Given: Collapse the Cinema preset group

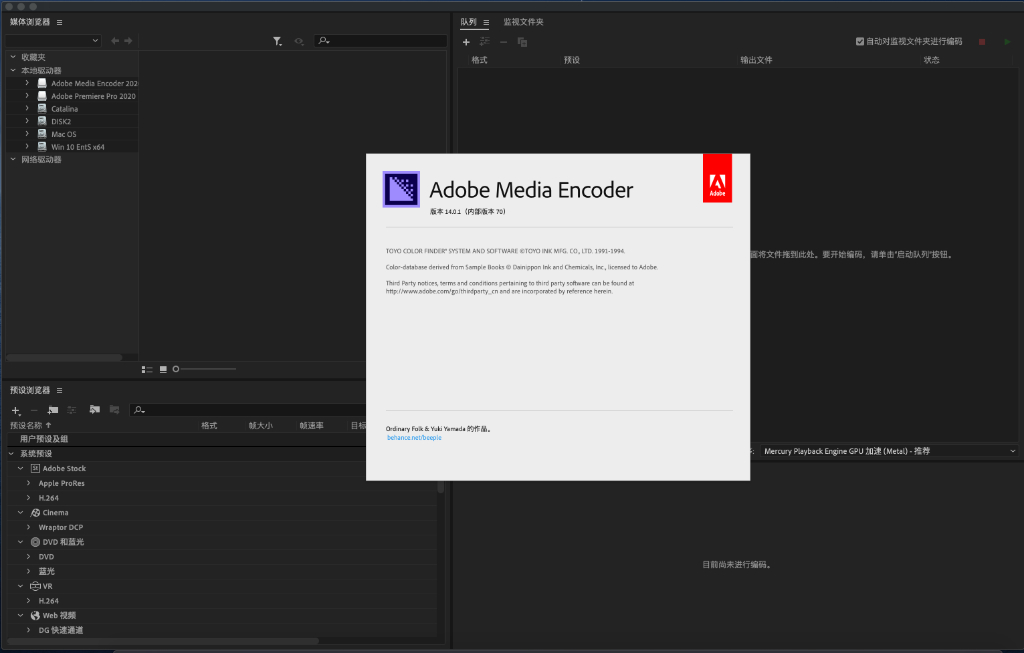Looking at the screenshot, I should tap(20, 513).
